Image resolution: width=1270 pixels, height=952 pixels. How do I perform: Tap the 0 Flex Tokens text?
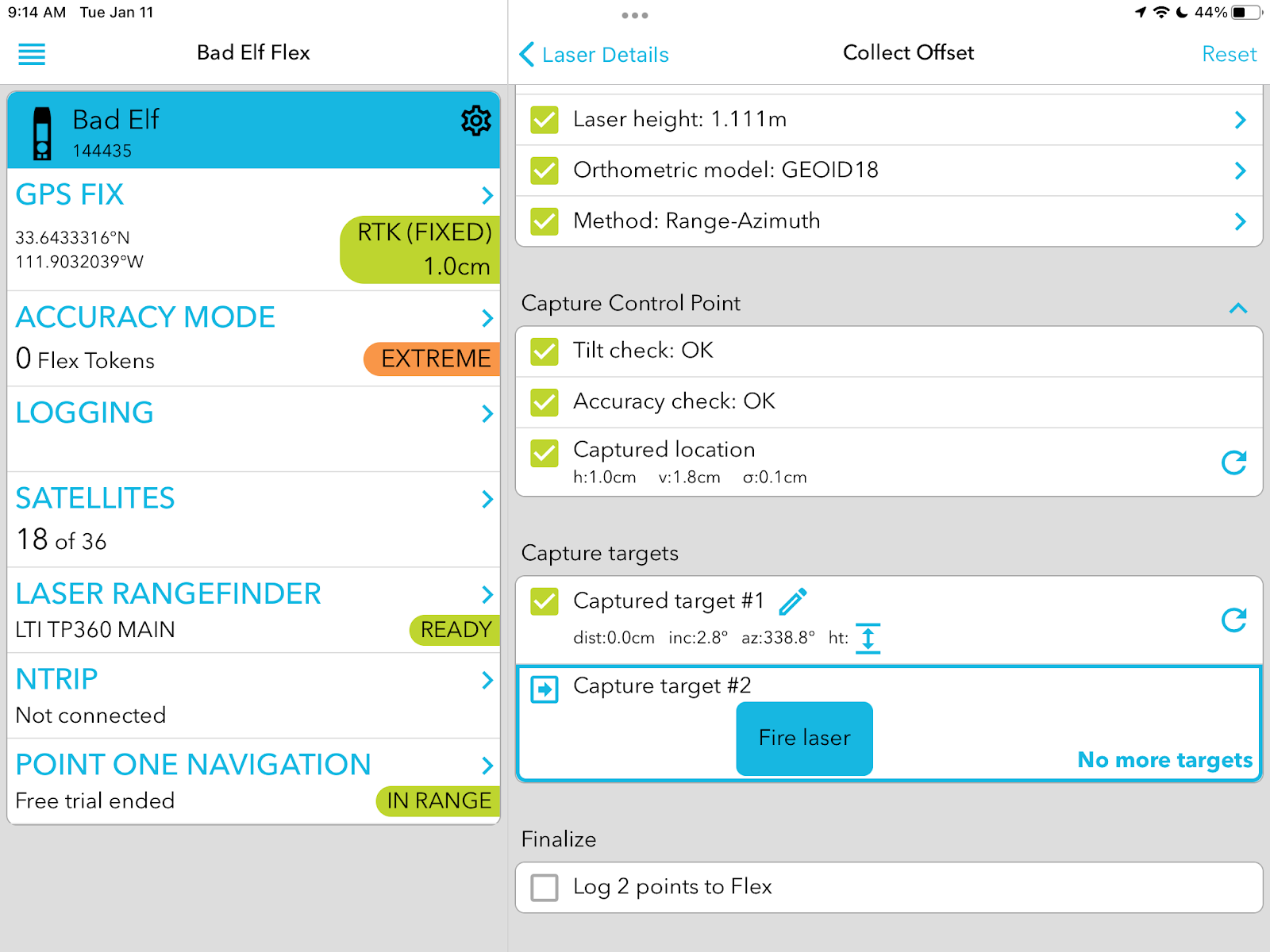[x=85, y=359]
